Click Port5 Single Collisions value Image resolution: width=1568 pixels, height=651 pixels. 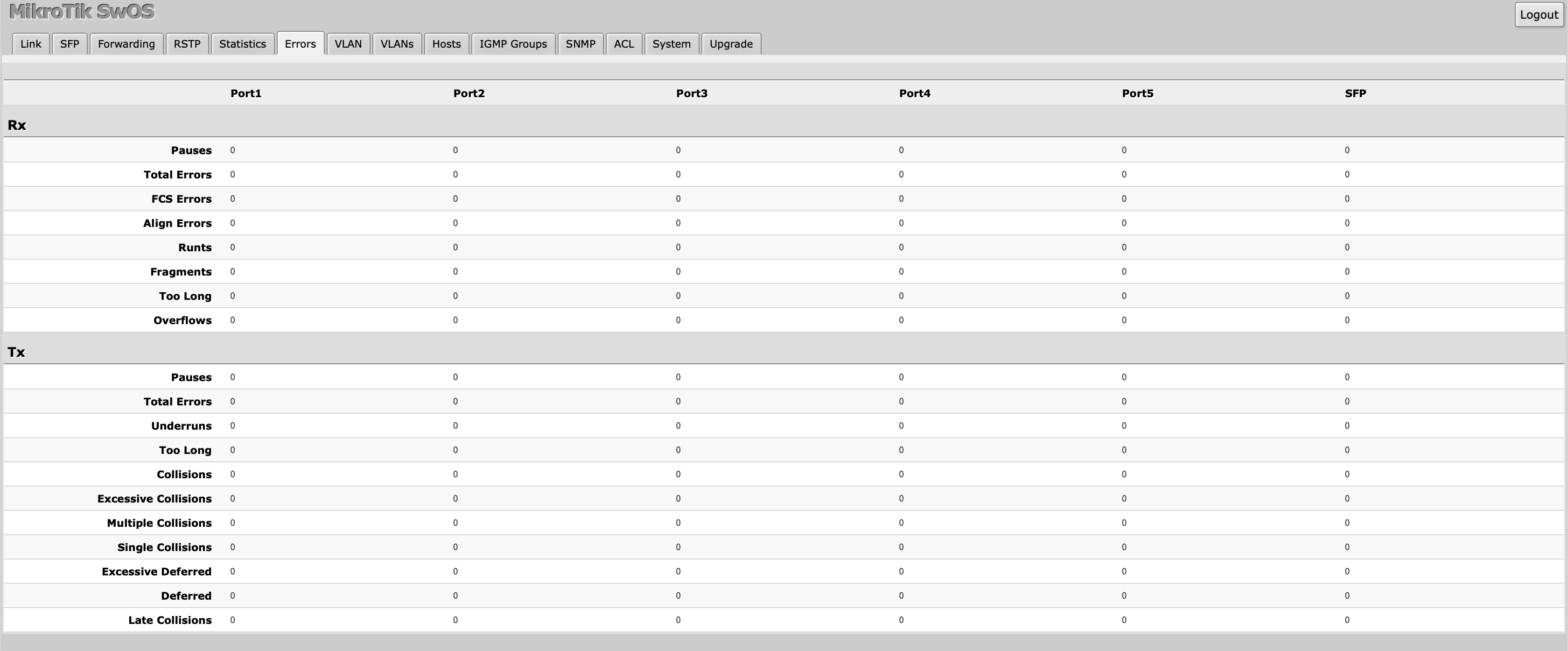(1124, 548)
